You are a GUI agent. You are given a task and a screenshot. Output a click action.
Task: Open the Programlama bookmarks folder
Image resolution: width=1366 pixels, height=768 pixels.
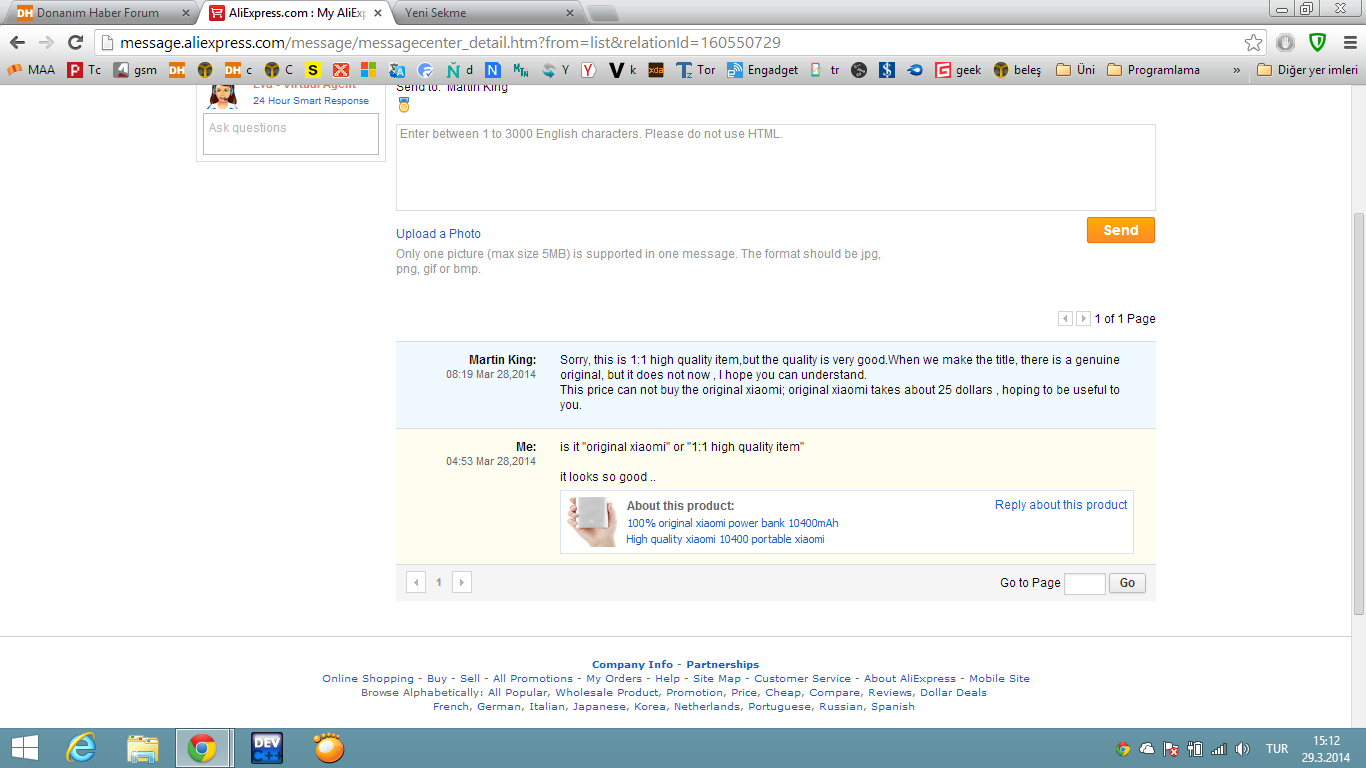[1153, 70]
